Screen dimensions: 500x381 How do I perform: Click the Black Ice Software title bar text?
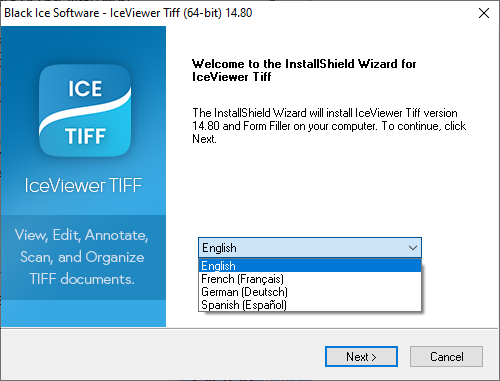[52, 13]
